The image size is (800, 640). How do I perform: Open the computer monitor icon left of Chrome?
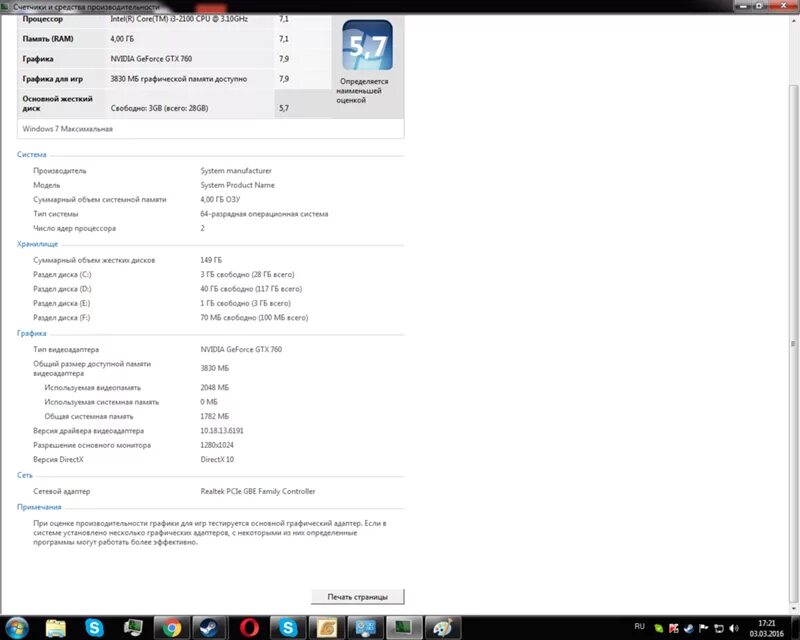click(x=133, y=628)
